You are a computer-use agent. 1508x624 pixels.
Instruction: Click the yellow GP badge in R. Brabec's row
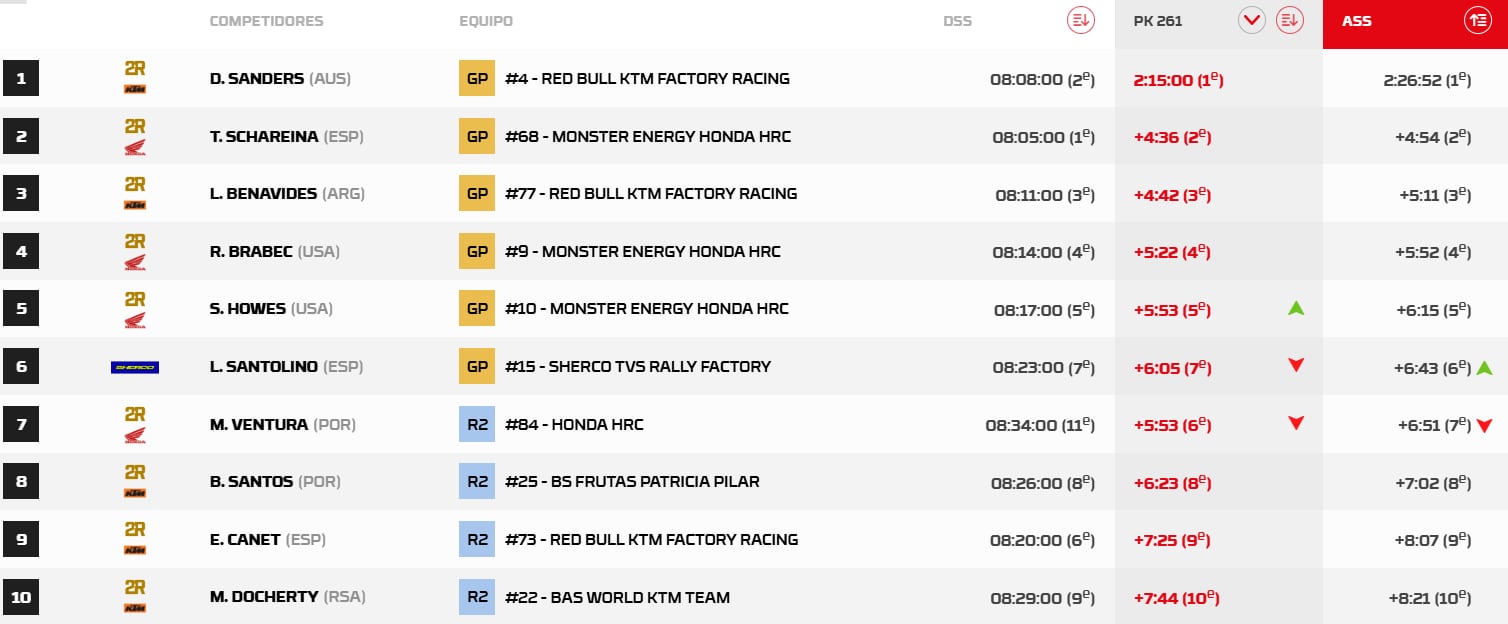477,252
